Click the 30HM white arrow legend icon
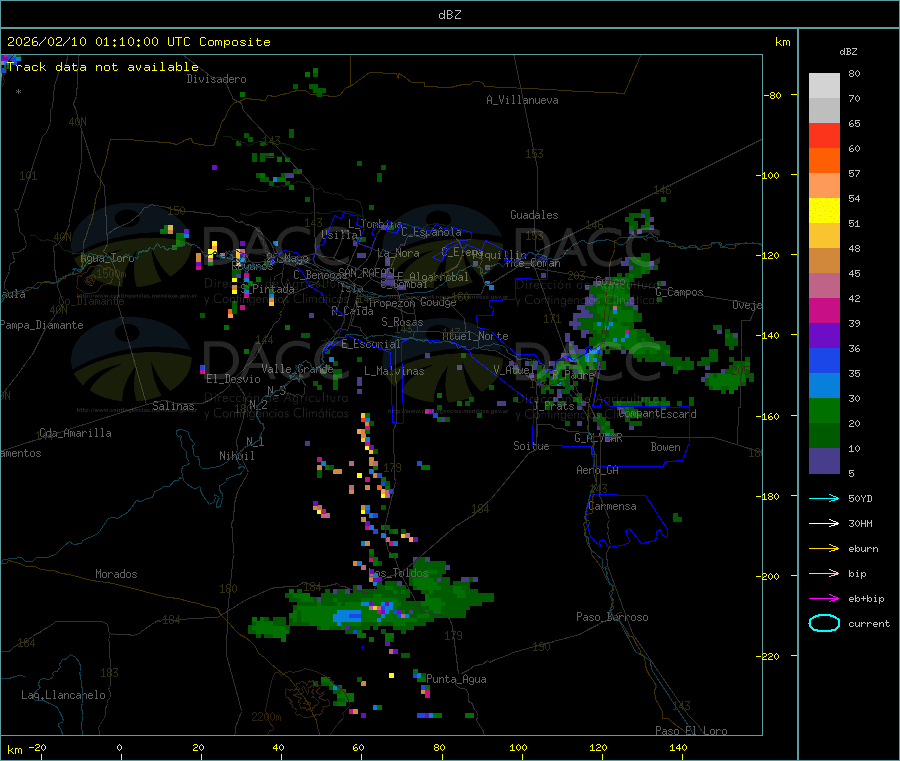This screenshot has width=900, height=761. click(x=824, y=523)
